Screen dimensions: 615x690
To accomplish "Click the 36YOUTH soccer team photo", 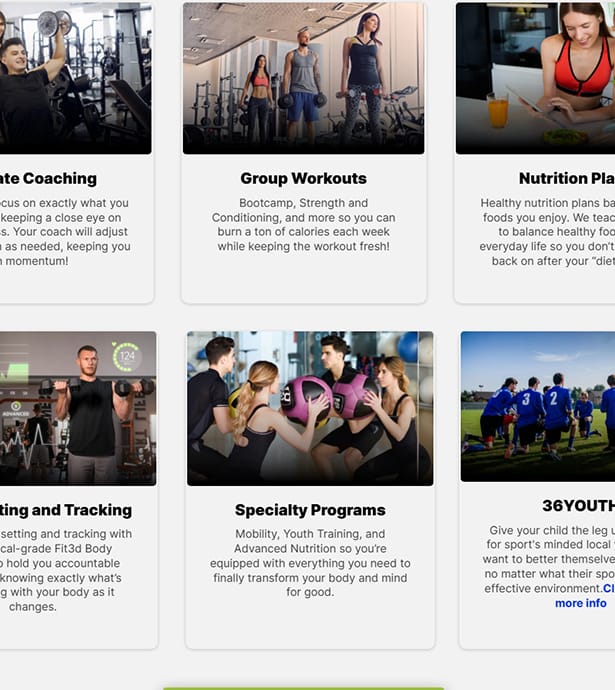I will tap(538, 406).
